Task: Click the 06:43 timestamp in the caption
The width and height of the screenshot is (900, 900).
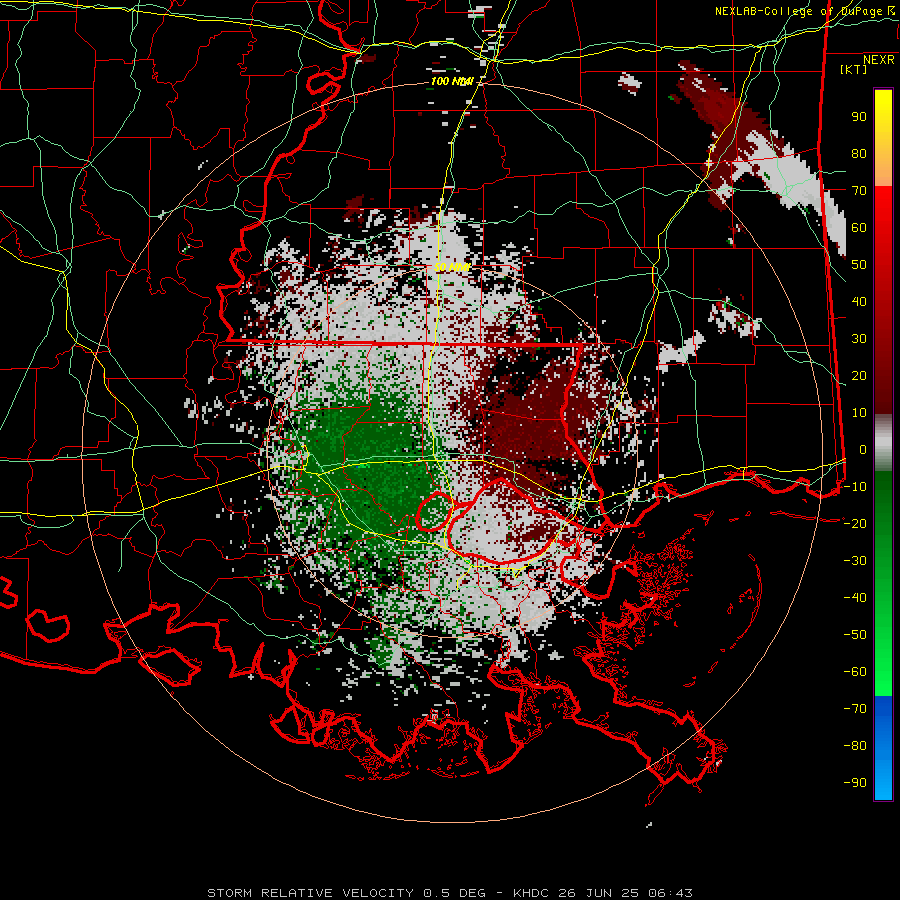Action: (670, 893)
